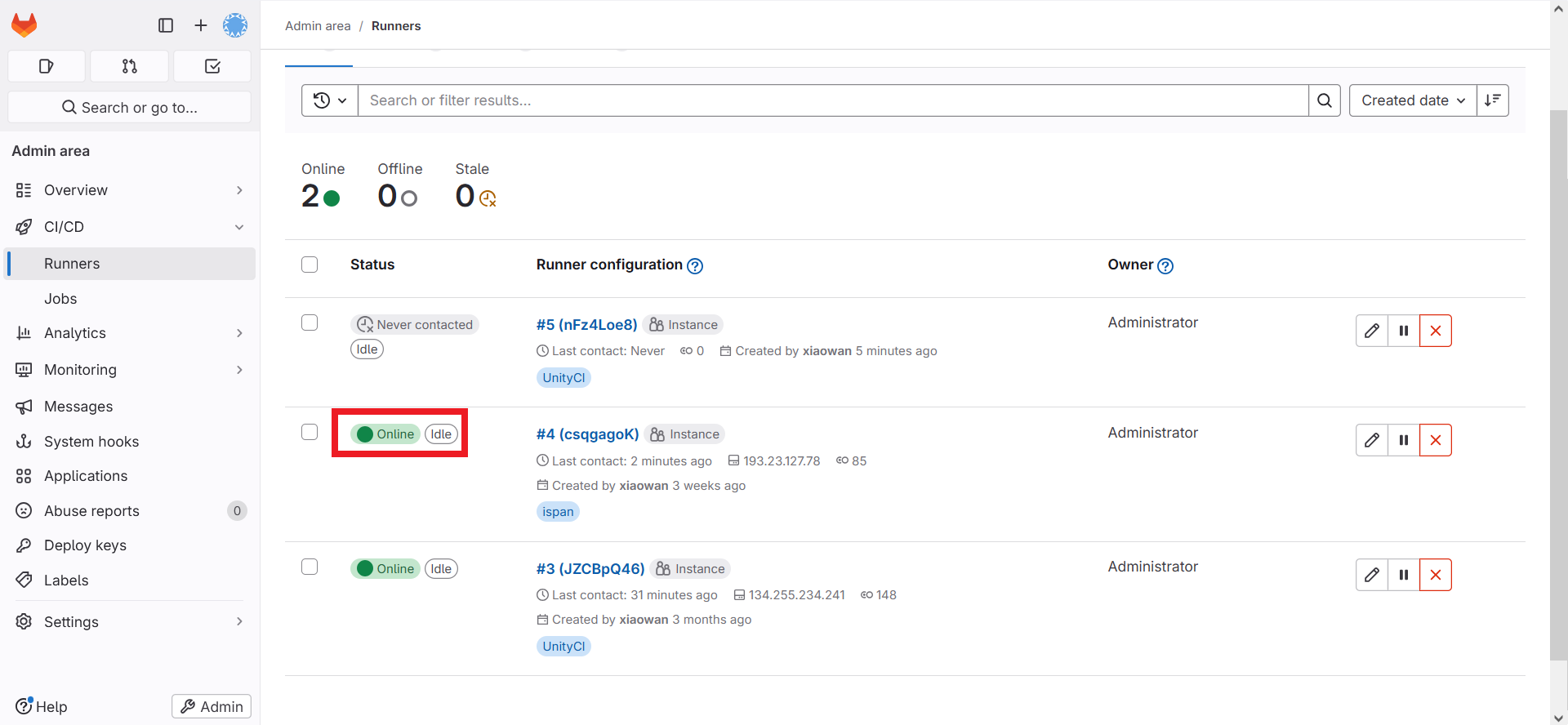
Task: Click the Search or go to button
Action: click(130, 107)
